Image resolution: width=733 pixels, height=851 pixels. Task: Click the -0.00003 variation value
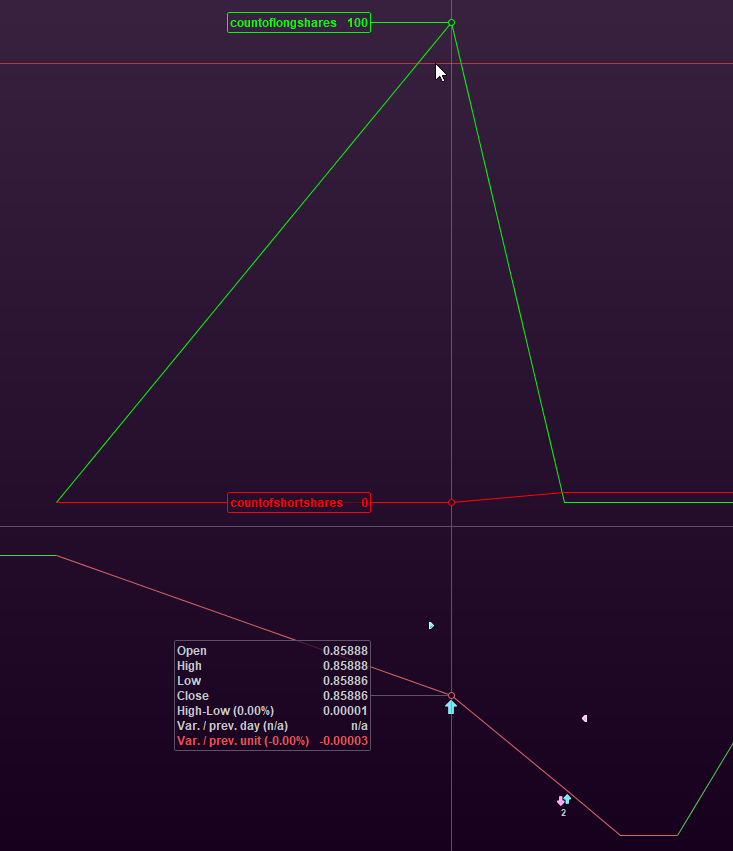[343, 741]
